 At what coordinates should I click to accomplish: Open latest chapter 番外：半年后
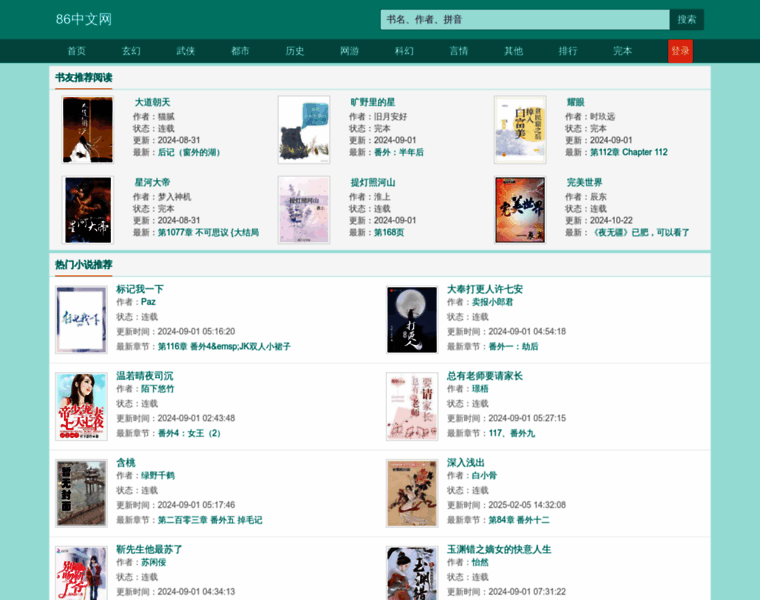click(399, 152)
